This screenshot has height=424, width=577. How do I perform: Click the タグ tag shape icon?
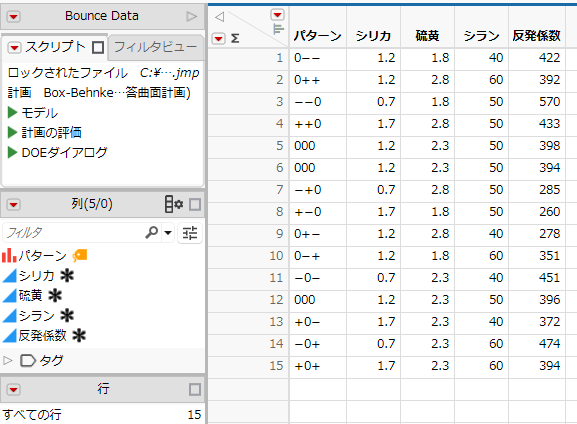click(x=28, y=361)
